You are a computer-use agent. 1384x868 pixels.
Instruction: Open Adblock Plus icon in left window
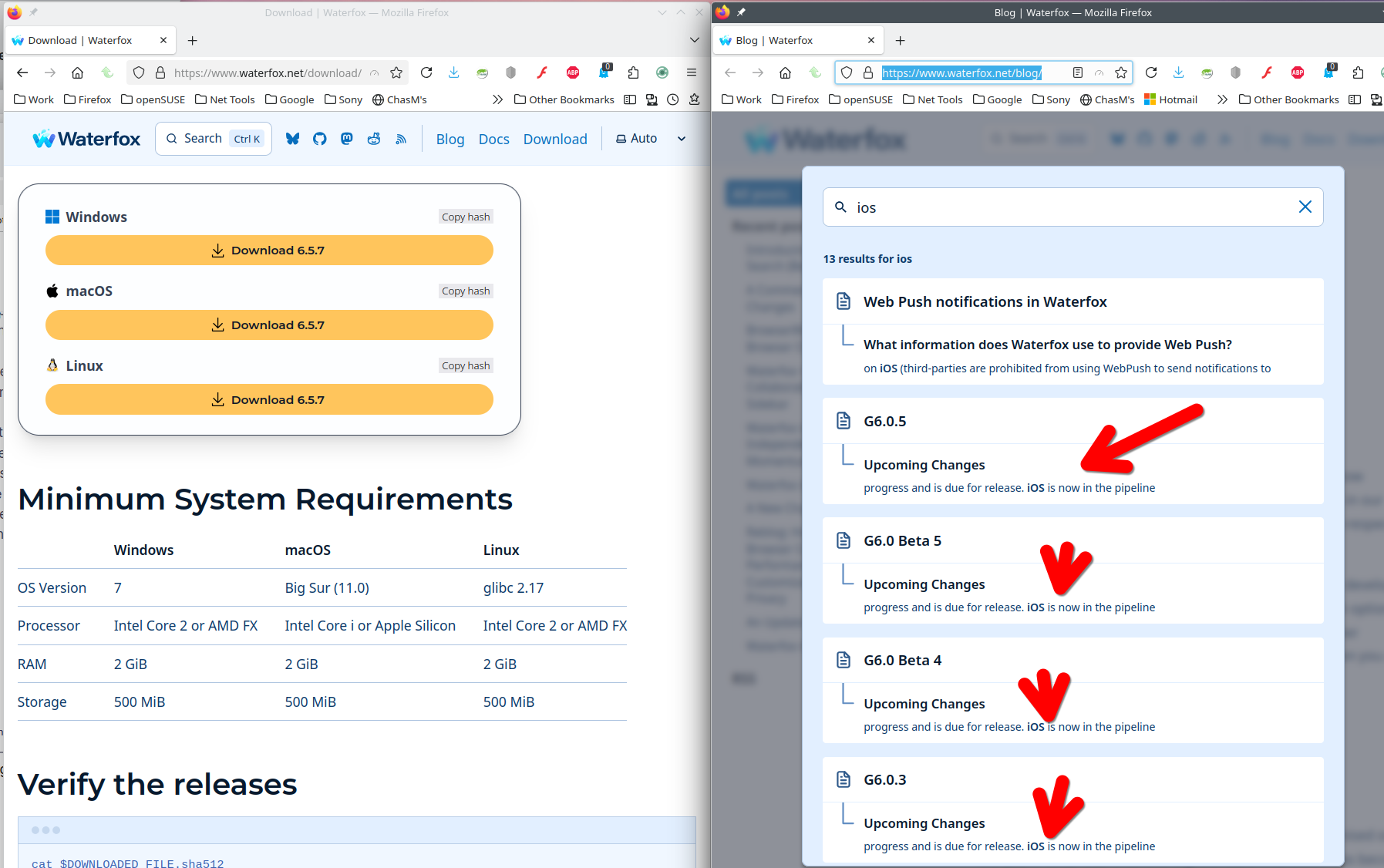(x=573, y=72)
